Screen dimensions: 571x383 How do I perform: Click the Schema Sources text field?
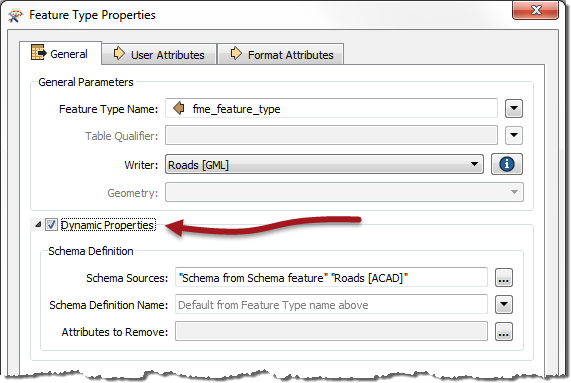click(331, 278)
